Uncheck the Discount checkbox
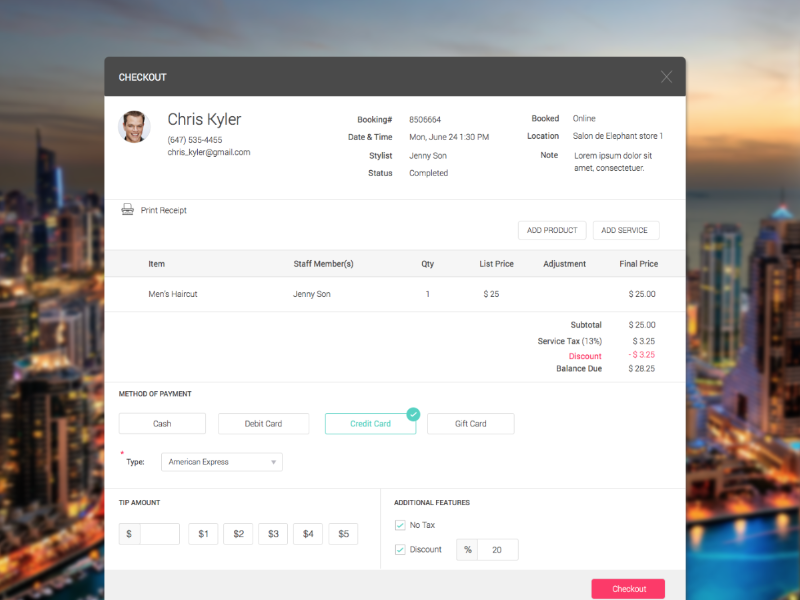Screen dimensions: 800x600 399,549
